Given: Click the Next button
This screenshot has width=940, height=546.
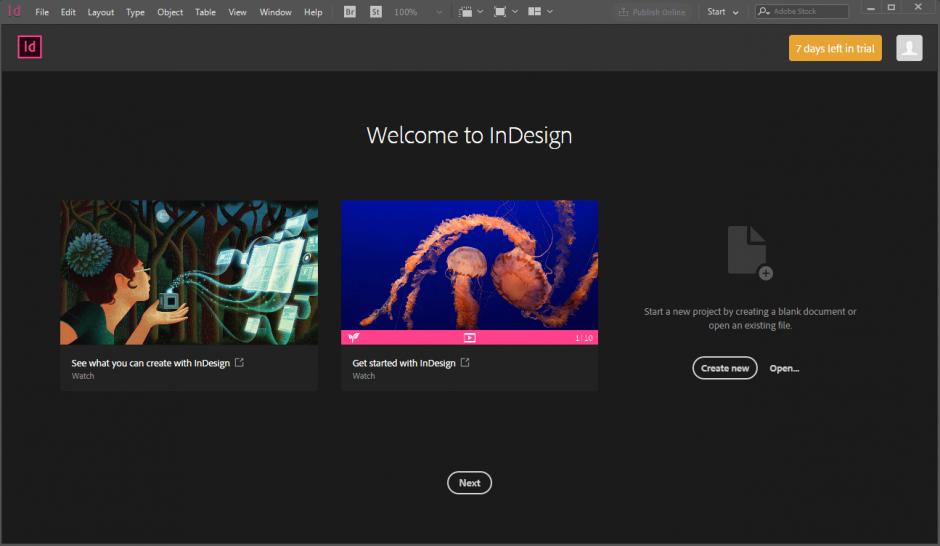Looking at the screenshot, I should pos(469,482).
